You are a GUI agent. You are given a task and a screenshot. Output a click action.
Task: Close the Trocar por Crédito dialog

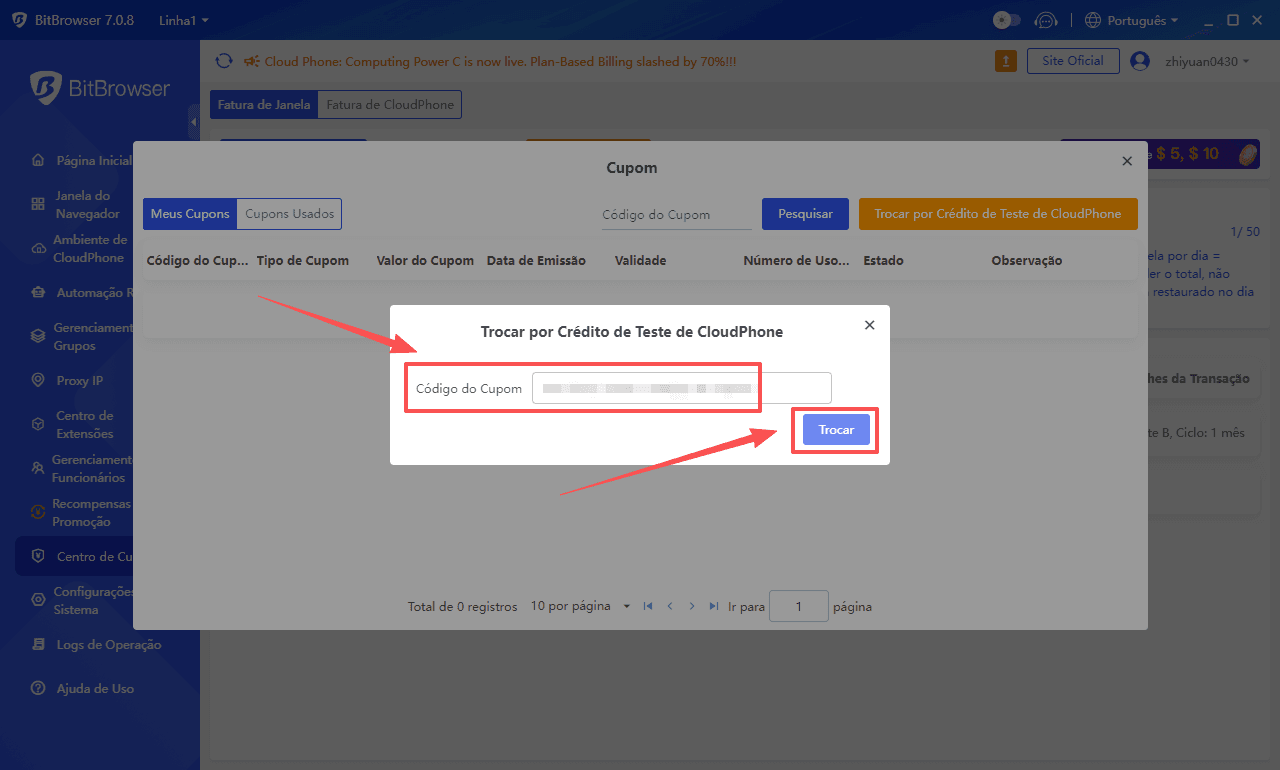pyautogui.click(x=869, y=325)
